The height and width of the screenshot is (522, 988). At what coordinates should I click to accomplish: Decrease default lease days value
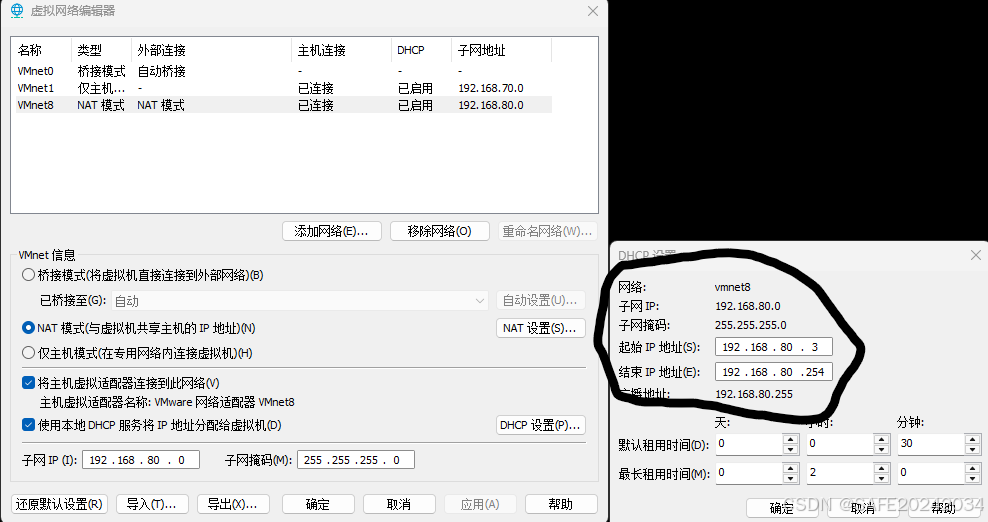pyautogui.click(x=791, y=449)
